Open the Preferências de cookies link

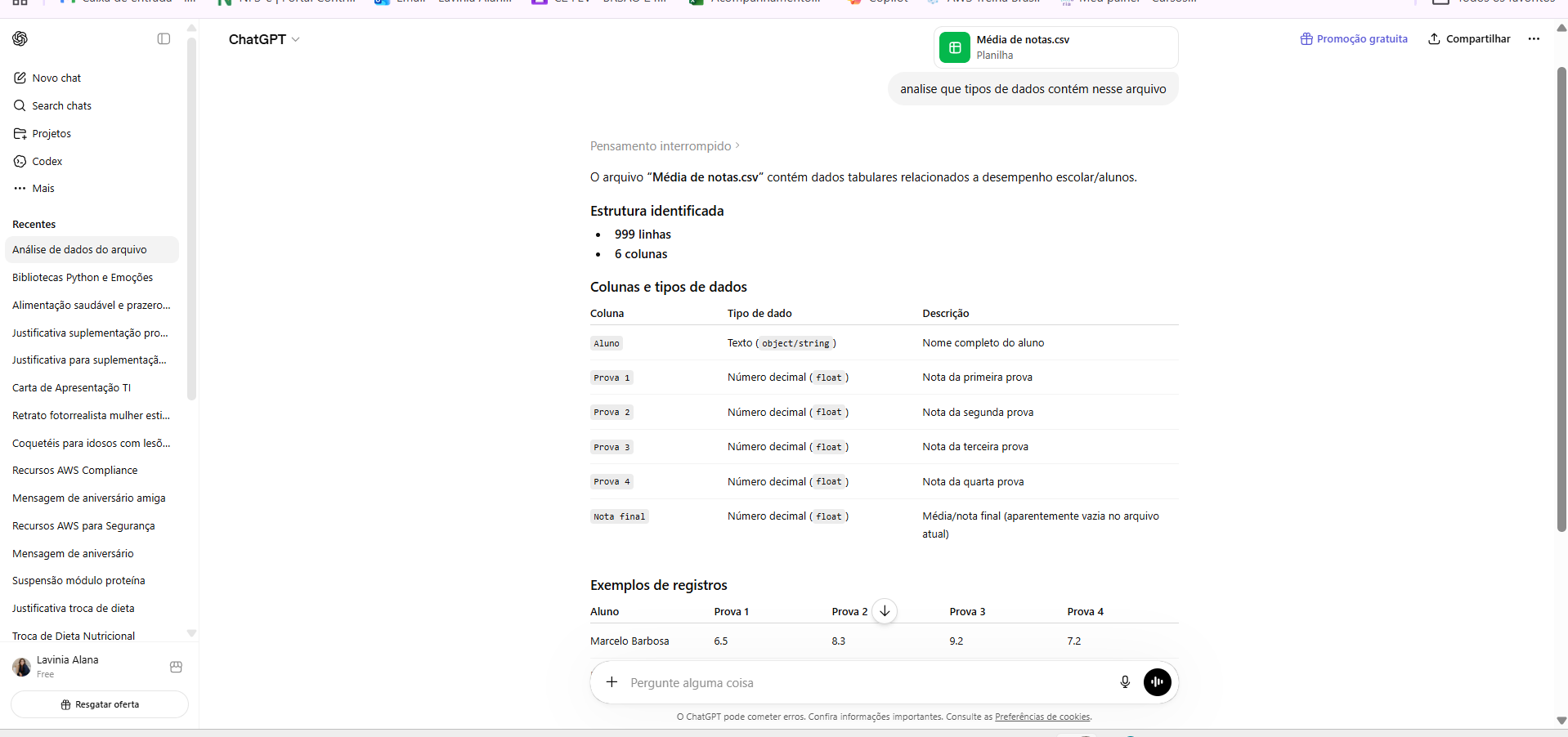click(1042, 717)
